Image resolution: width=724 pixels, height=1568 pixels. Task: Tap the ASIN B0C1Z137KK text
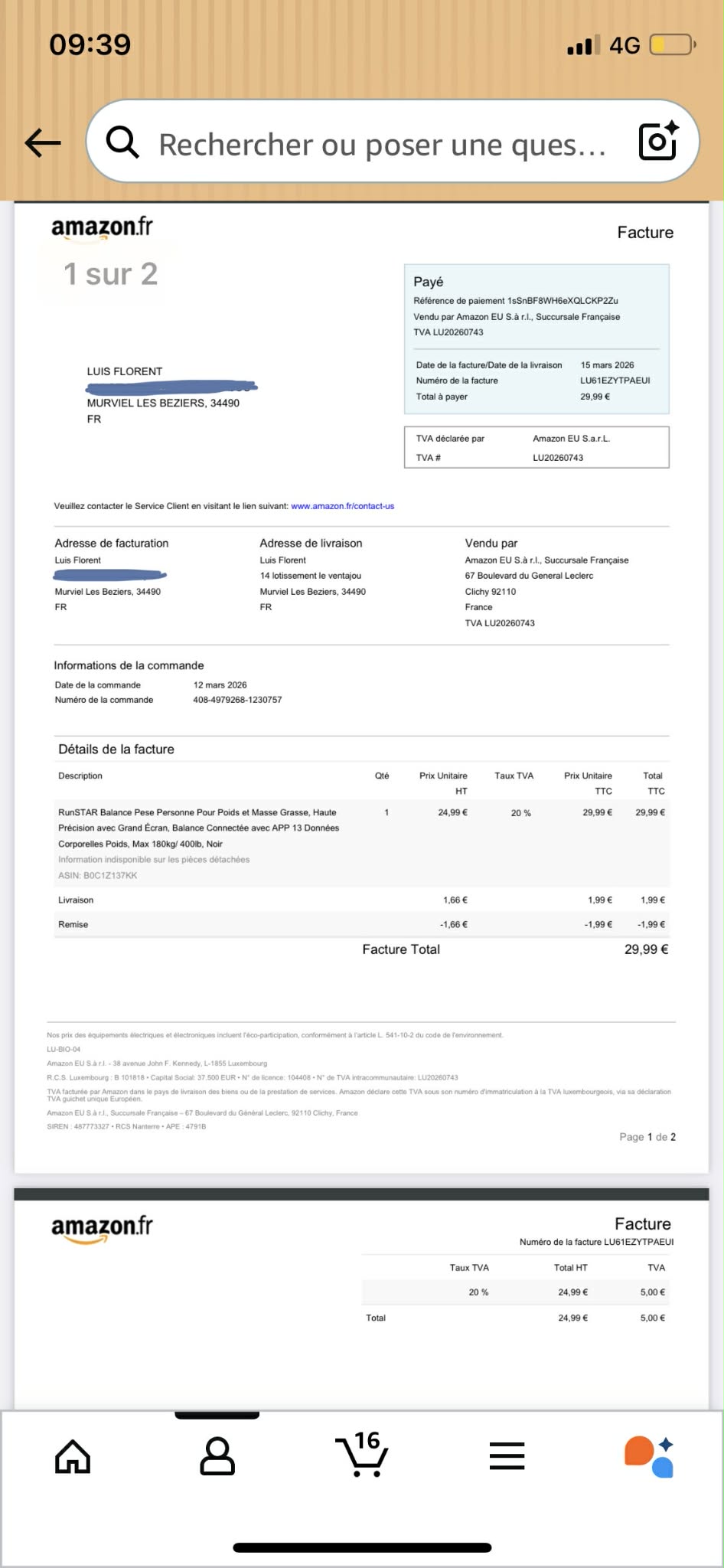98,875
